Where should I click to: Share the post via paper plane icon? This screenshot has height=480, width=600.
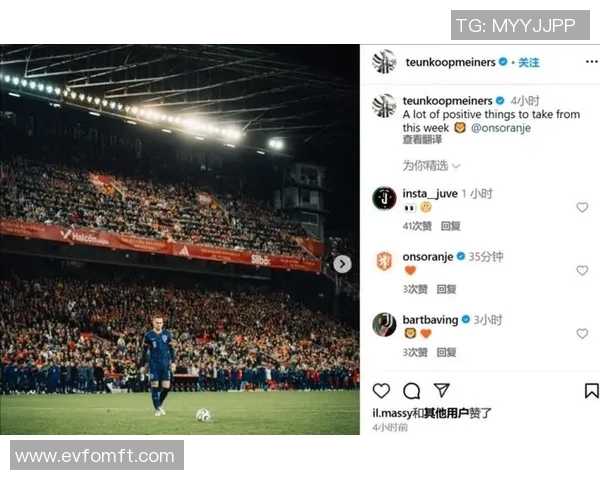click(x=442, y=390)
